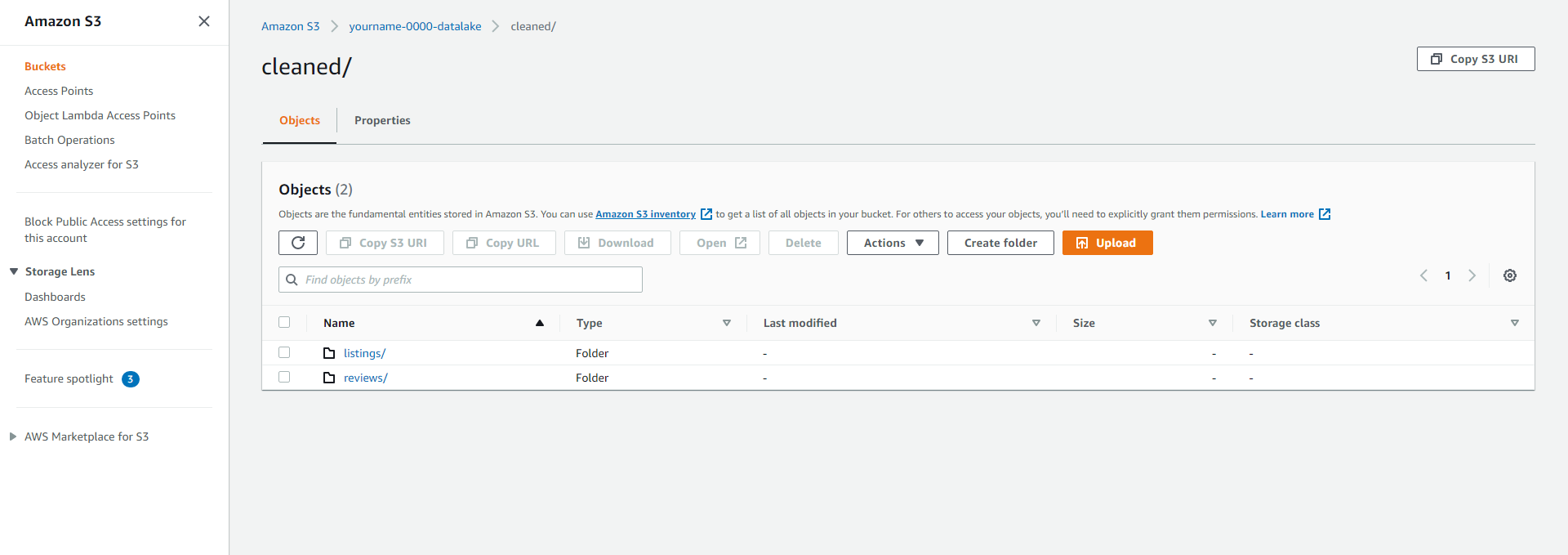Click the reviews/ folder icon

329,378
